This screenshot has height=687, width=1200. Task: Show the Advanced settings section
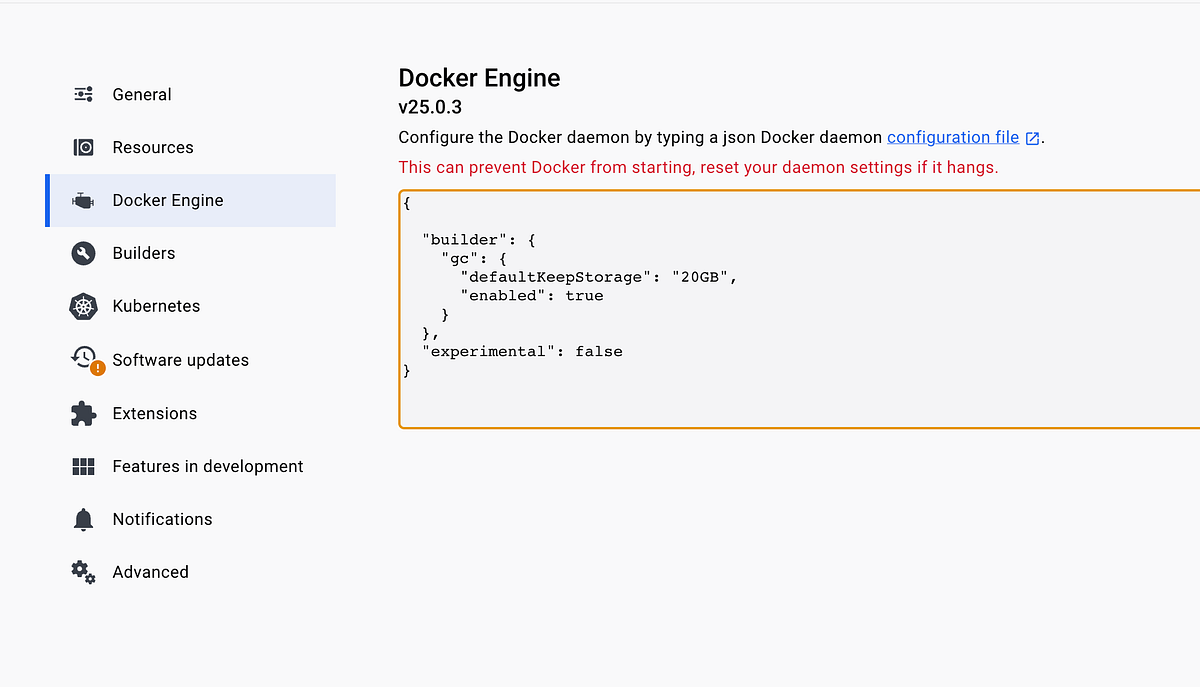click(151, 572)
